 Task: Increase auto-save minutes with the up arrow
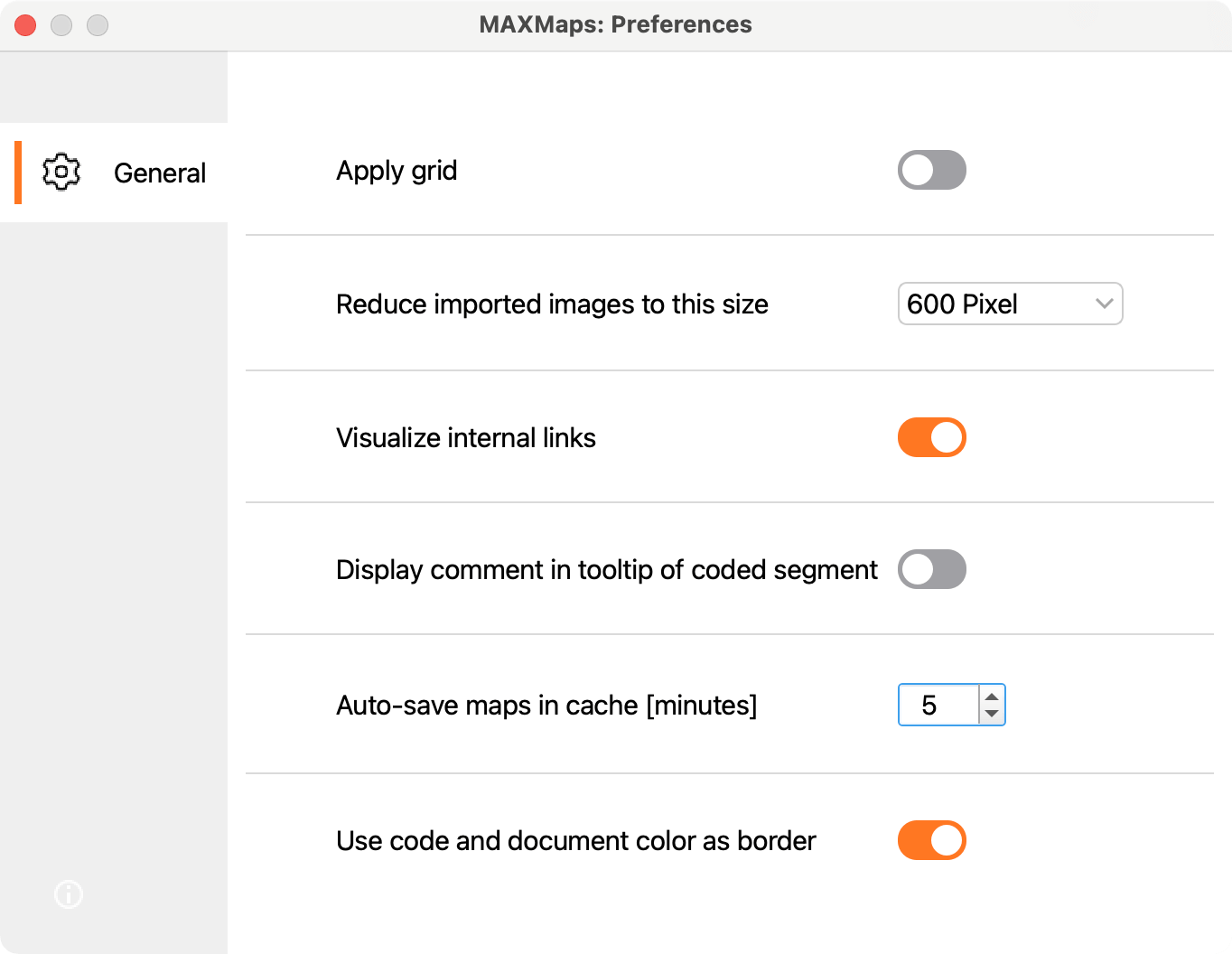[991, 697]
